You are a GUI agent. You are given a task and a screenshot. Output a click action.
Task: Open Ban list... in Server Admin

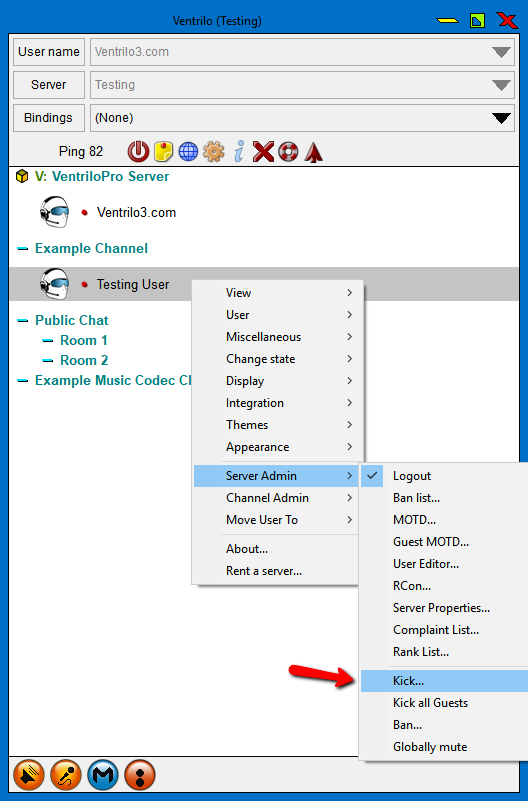[444, 498]
